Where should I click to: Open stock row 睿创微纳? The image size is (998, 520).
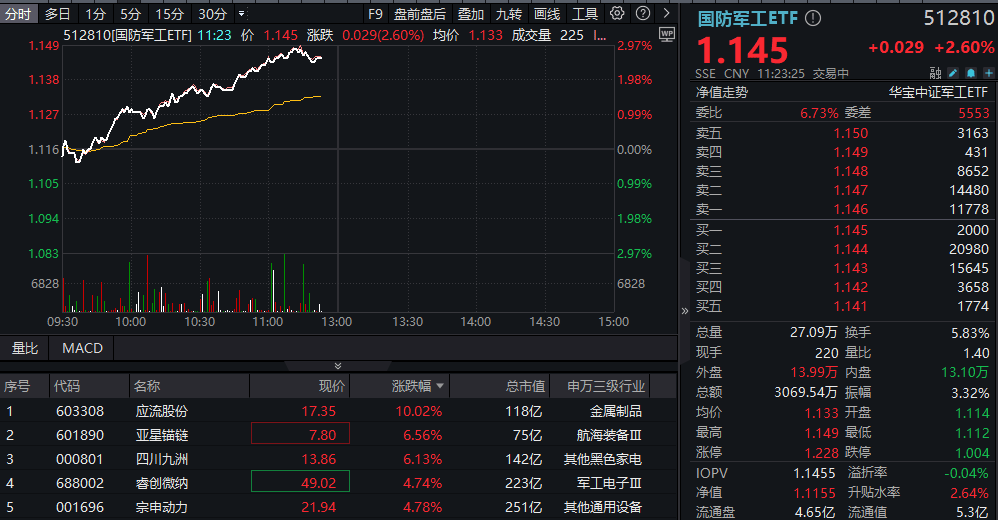(x=337, y=483)
